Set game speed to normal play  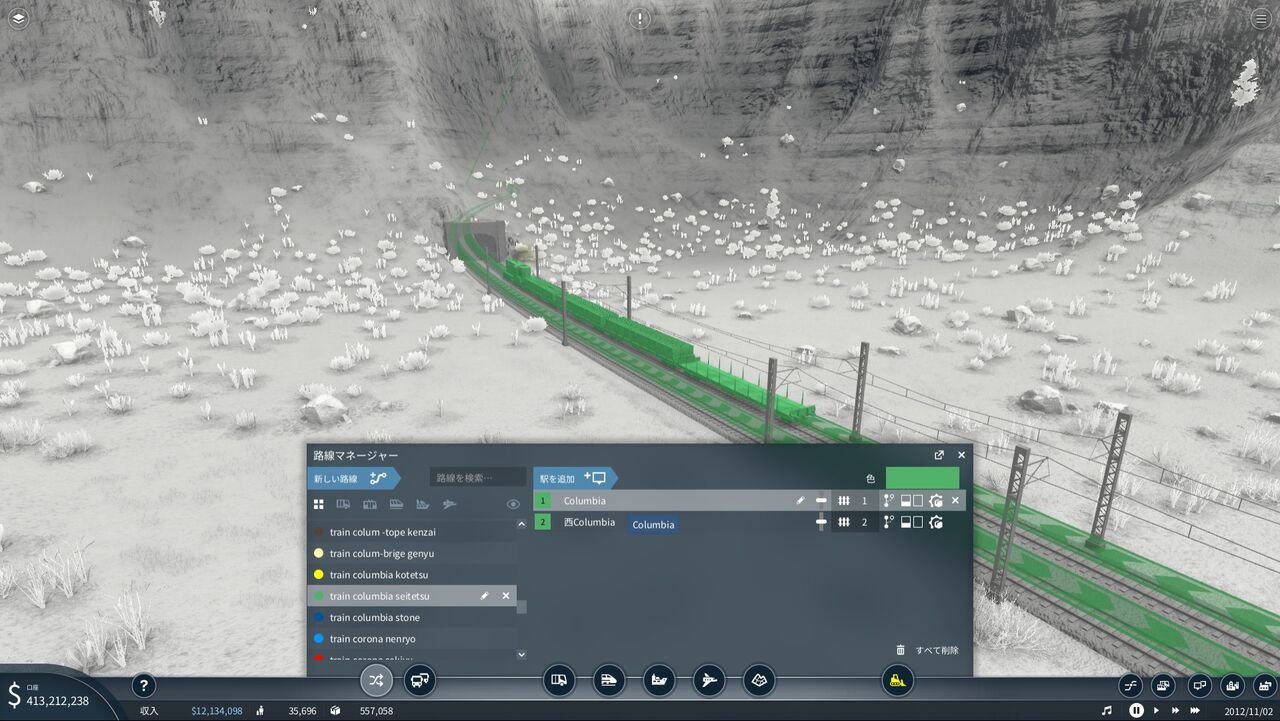[1157, 710]
